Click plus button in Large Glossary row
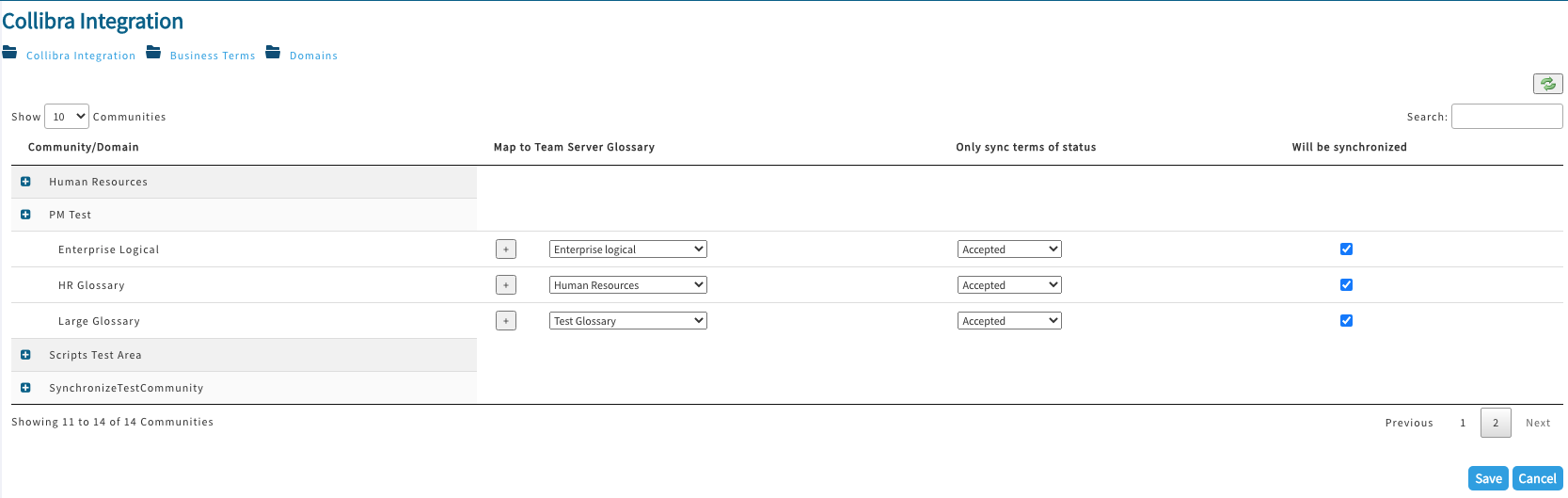 tap(506, 321)
